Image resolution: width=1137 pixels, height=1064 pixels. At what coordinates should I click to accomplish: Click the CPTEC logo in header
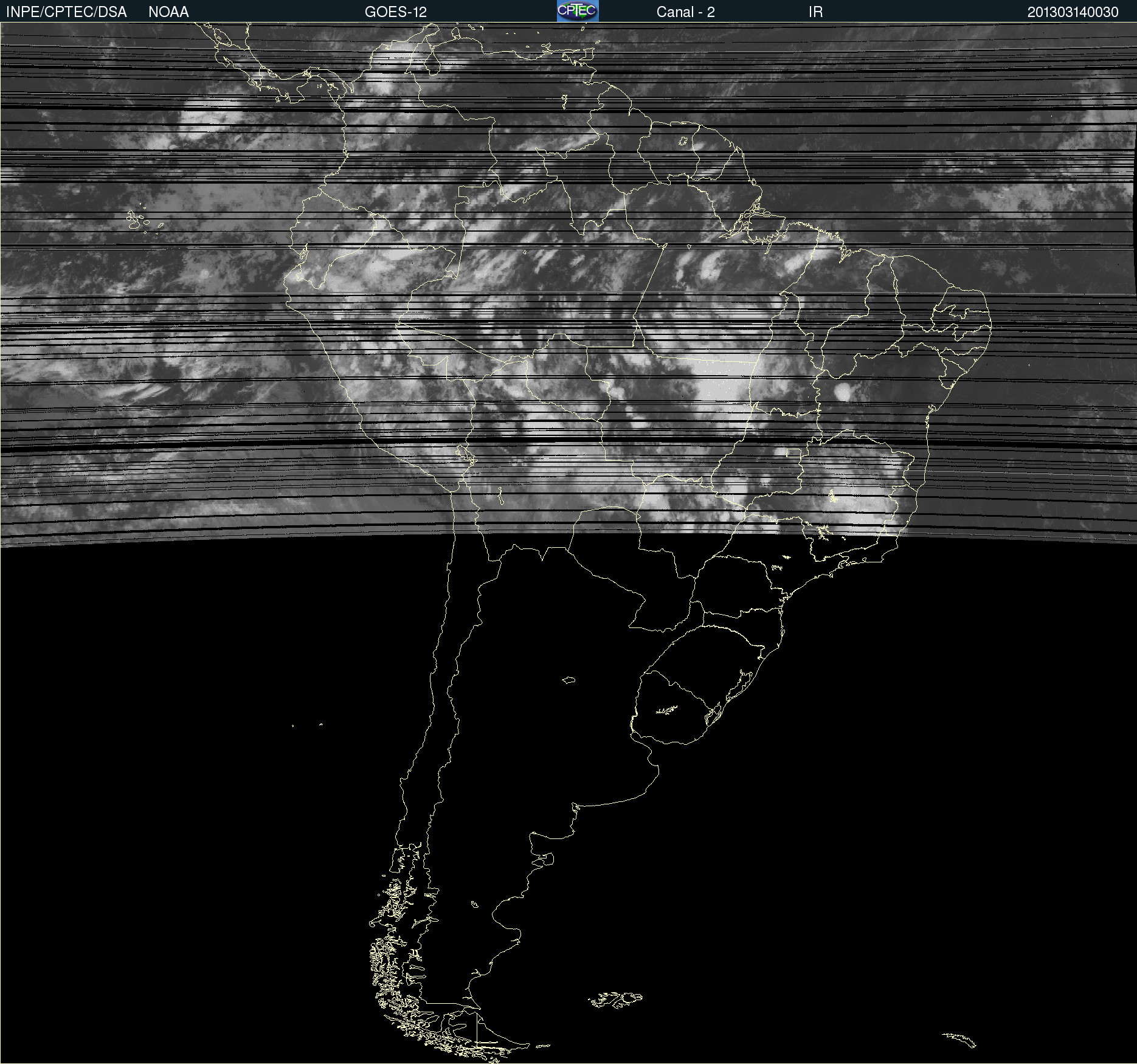(x=578, y=11)
